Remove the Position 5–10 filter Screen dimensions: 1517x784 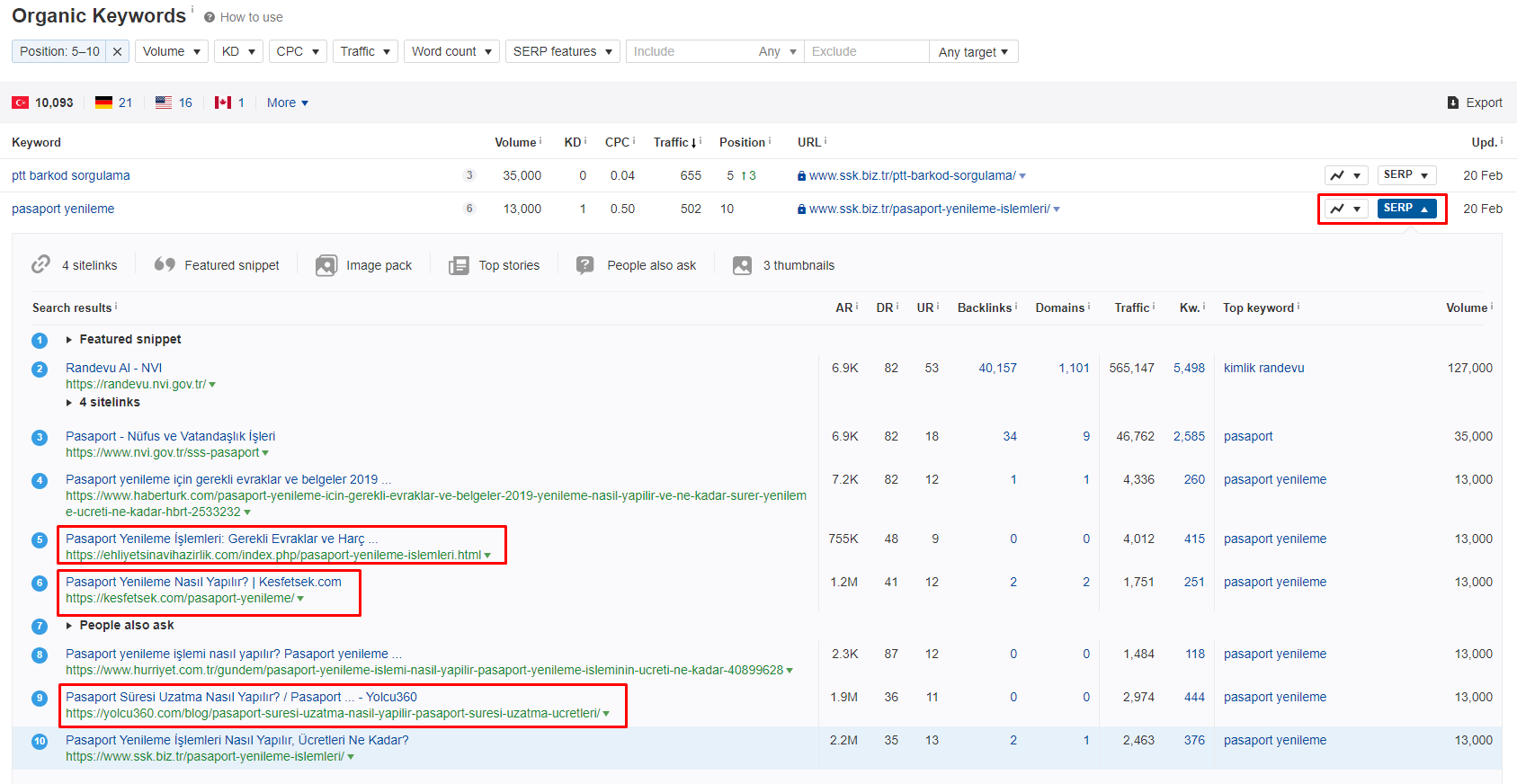pyautogui.click(x=117, y=51)
